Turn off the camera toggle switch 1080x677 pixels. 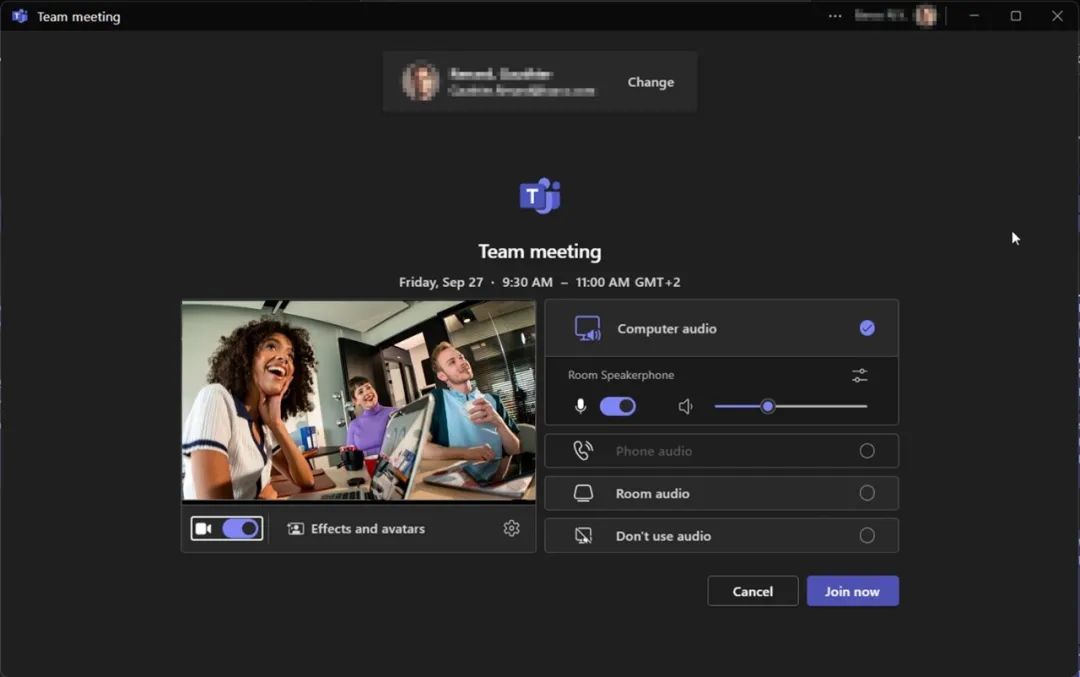pyautogui.click(x=240, y=529)
